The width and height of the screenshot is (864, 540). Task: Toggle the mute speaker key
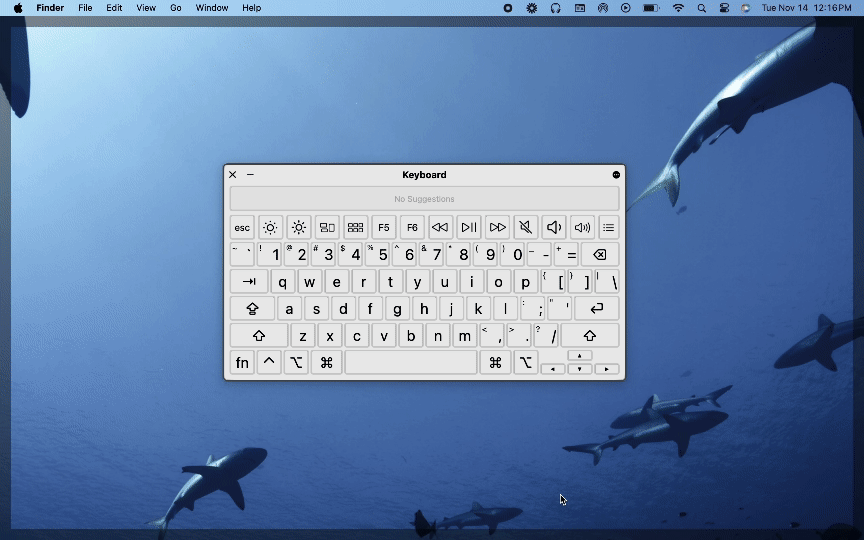click(x=525, y=228)
